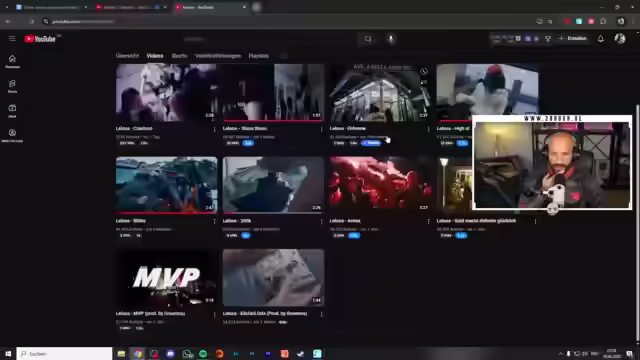The height and width of the screenshot is (360, 640).
Task: Open Shorts from the left sidebar
Action: [12, 86]
